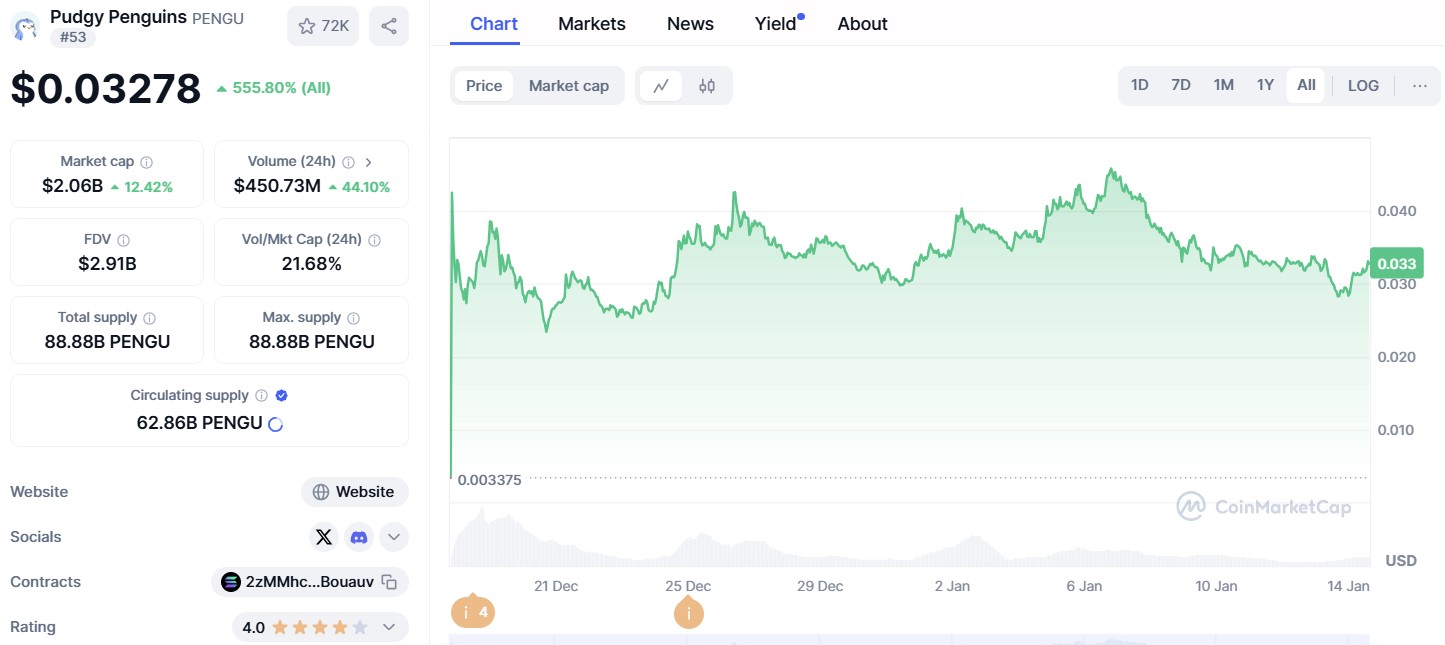Copy the contract address icon
The width and height of the screenshot is (1445, 645).
point(390,582)
